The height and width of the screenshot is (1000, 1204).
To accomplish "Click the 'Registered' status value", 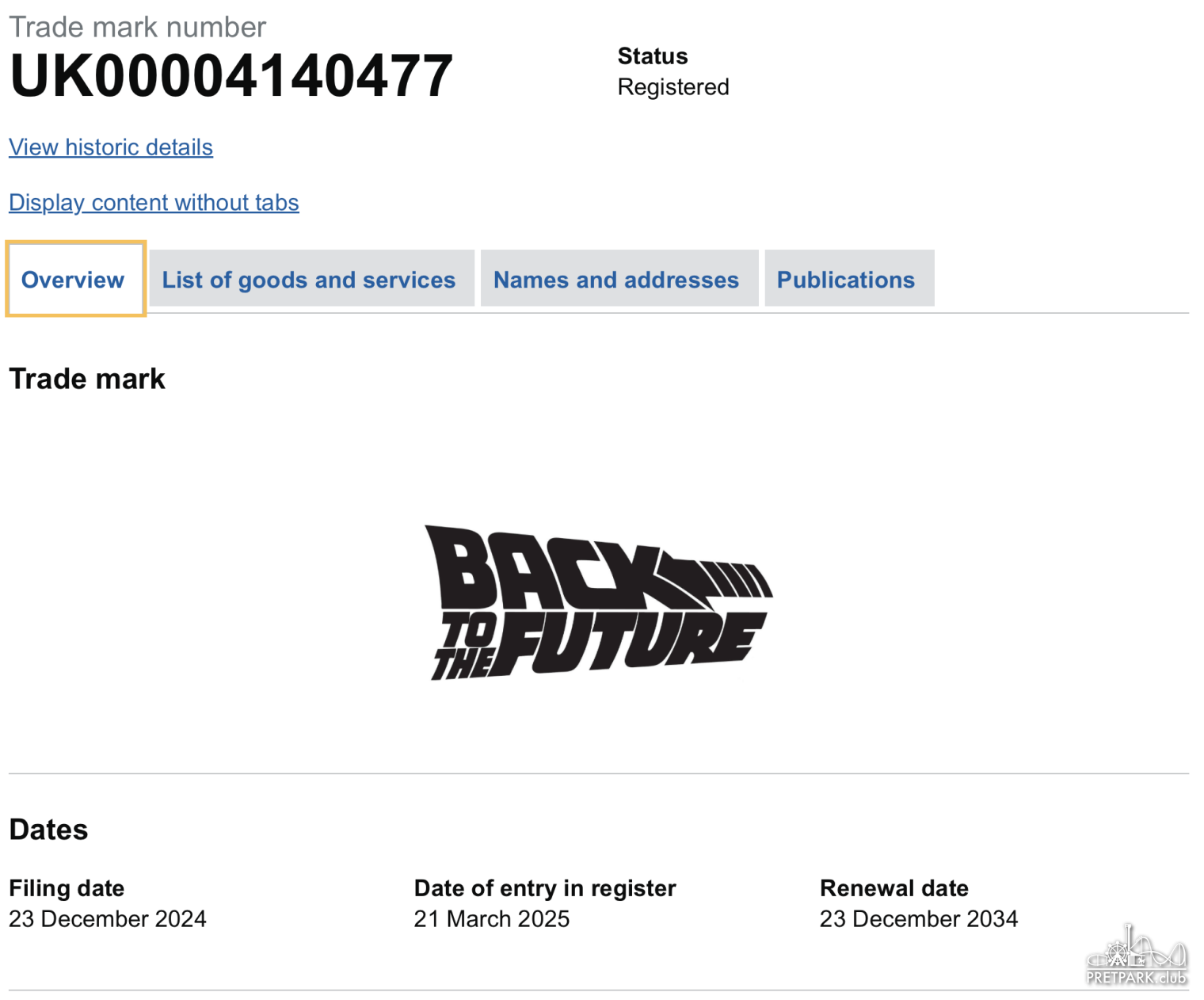I will point(673,87).
